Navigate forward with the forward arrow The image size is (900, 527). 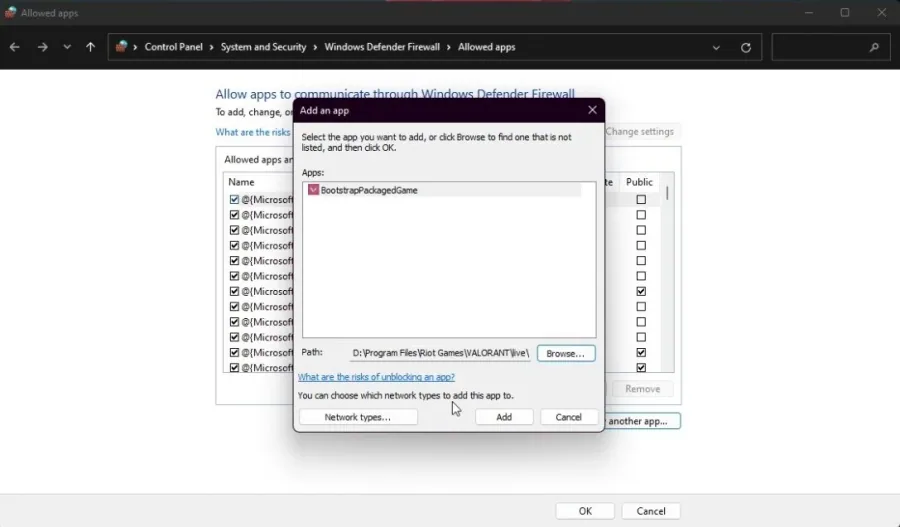(x=42, y=47)
